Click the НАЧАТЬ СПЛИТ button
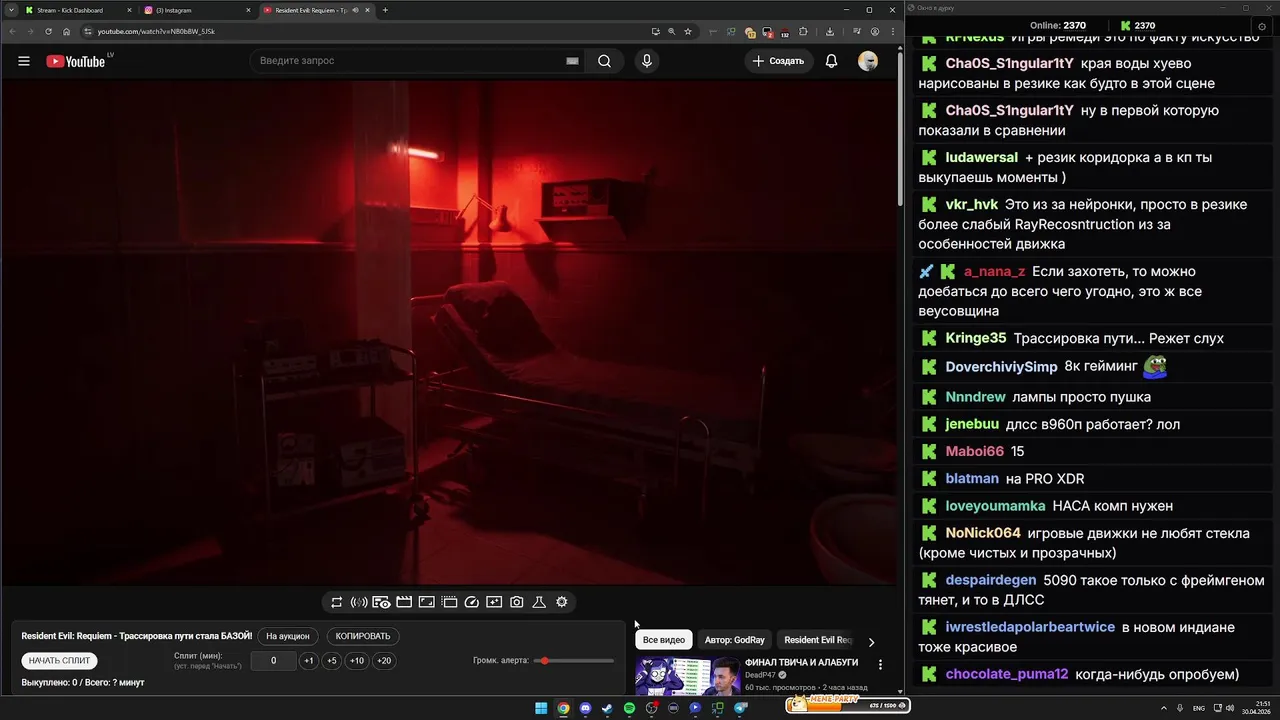This screenshot has width=1280, height=720. pyautogui.click(x=60, y=661)
